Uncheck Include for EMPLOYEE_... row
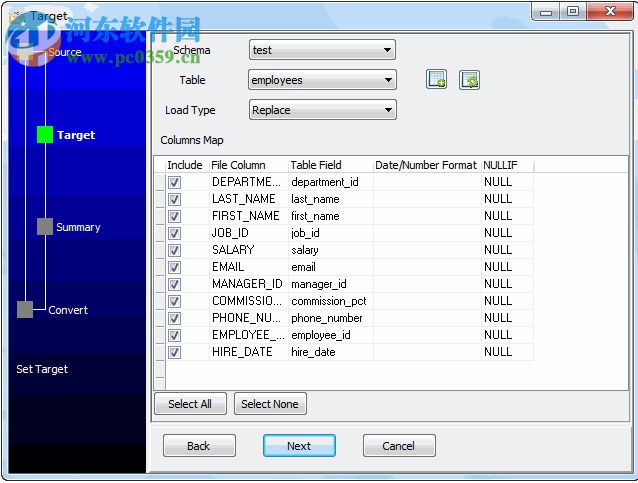The width and height of the screenshot is (638, 483). pyautogui.click(x=175, y=335)
